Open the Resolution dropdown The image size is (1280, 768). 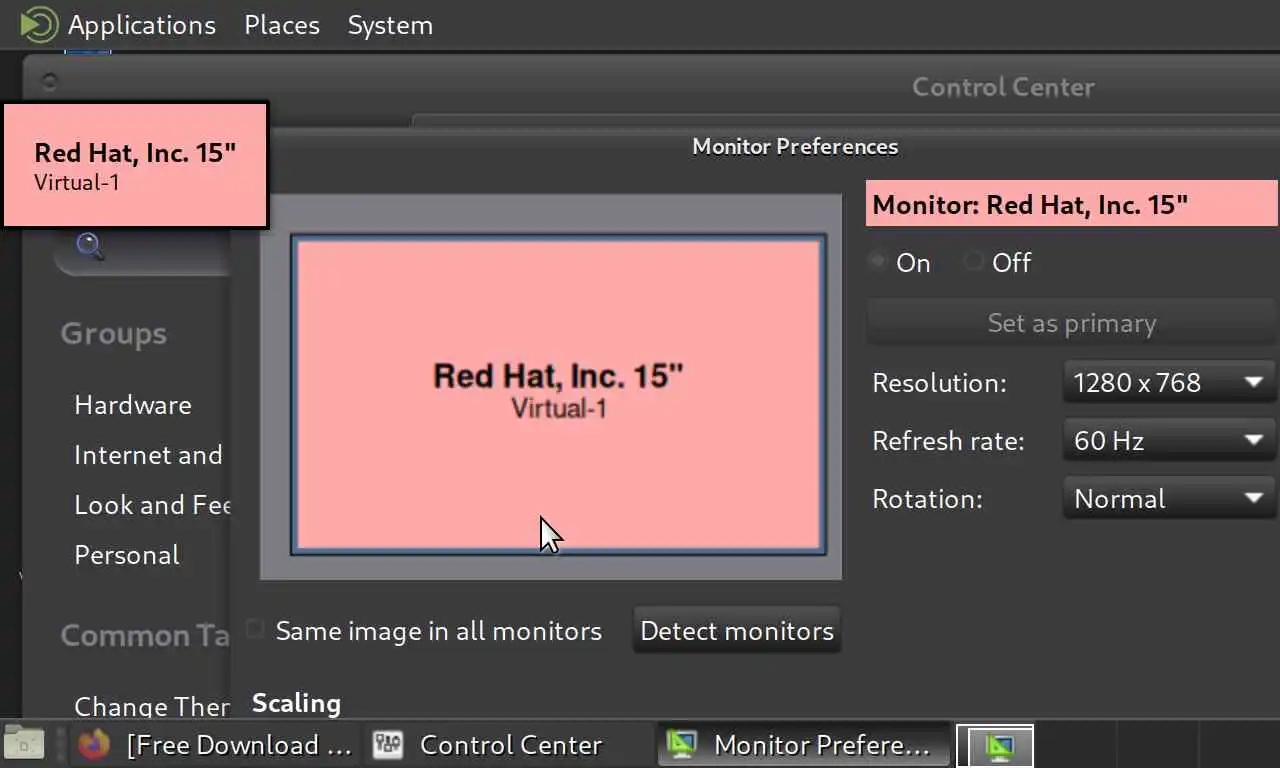(x=1169, y=383)
